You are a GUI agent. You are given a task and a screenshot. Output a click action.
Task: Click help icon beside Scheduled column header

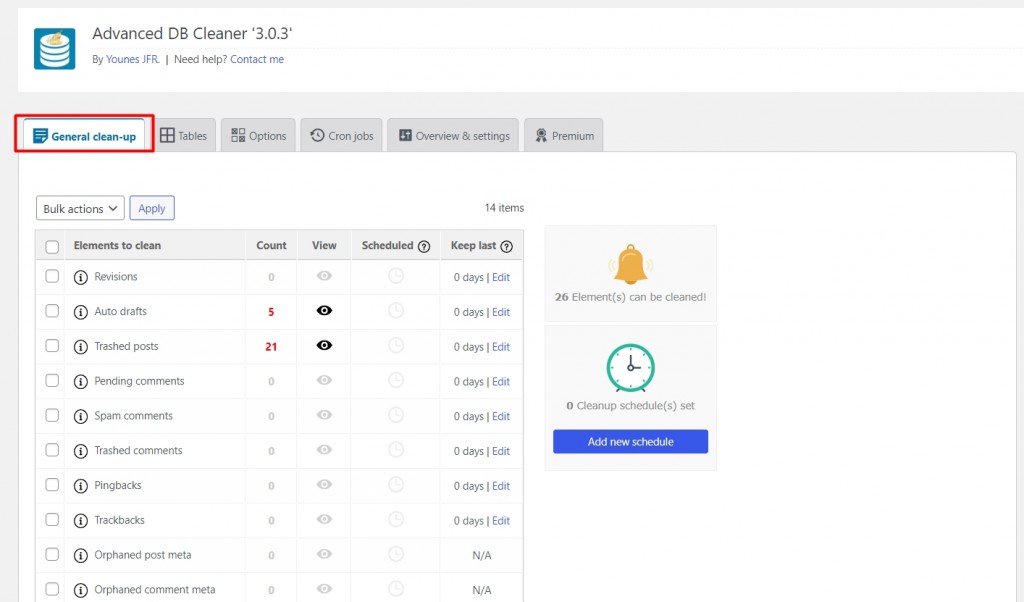(424, 246)
